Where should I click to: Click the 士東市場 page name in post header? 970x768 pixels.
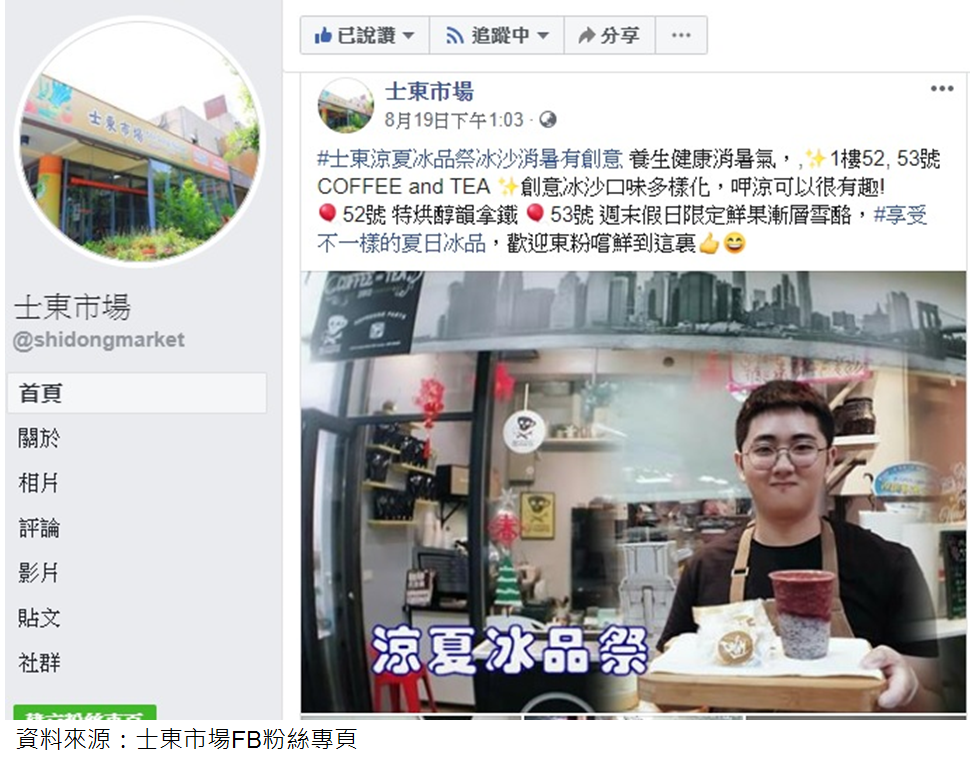[x=429, y=92]
